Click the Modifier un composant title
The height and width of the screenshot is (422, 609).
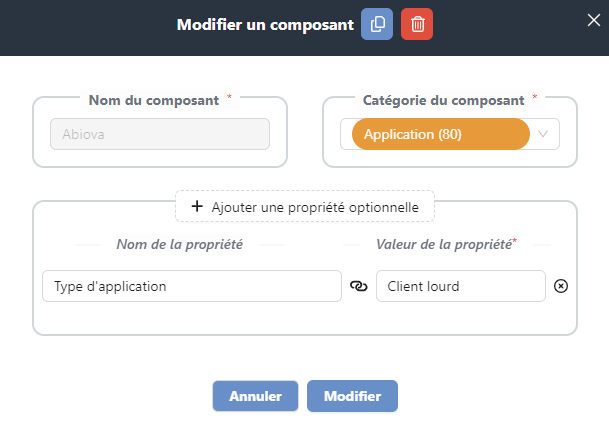(x=264, y=25)
